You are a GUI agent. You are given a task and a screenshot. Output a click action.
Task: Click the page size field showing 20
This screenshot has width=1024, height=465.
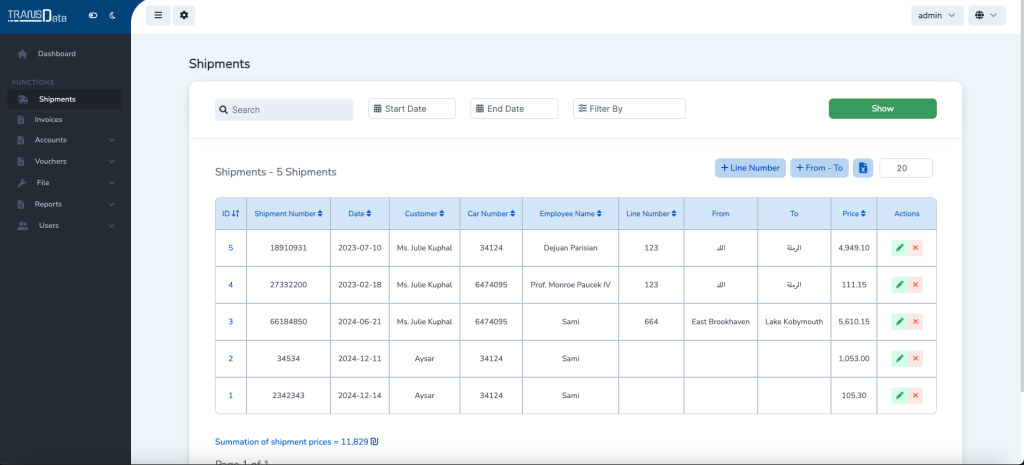(x=906, y=168)
